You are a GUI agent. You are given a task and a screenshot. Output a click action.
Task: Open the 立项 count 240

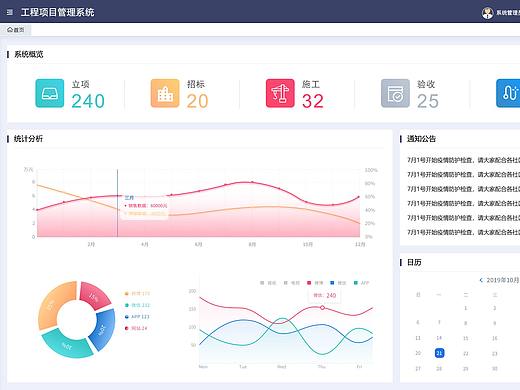pos(88,101)
